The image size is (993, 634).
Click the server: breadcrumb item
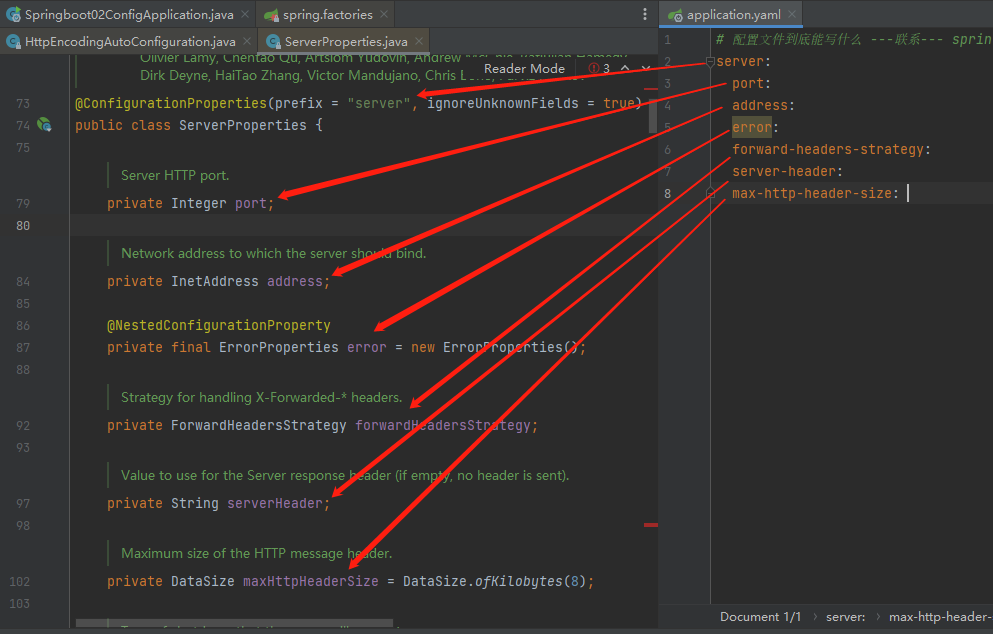point(845,617)
